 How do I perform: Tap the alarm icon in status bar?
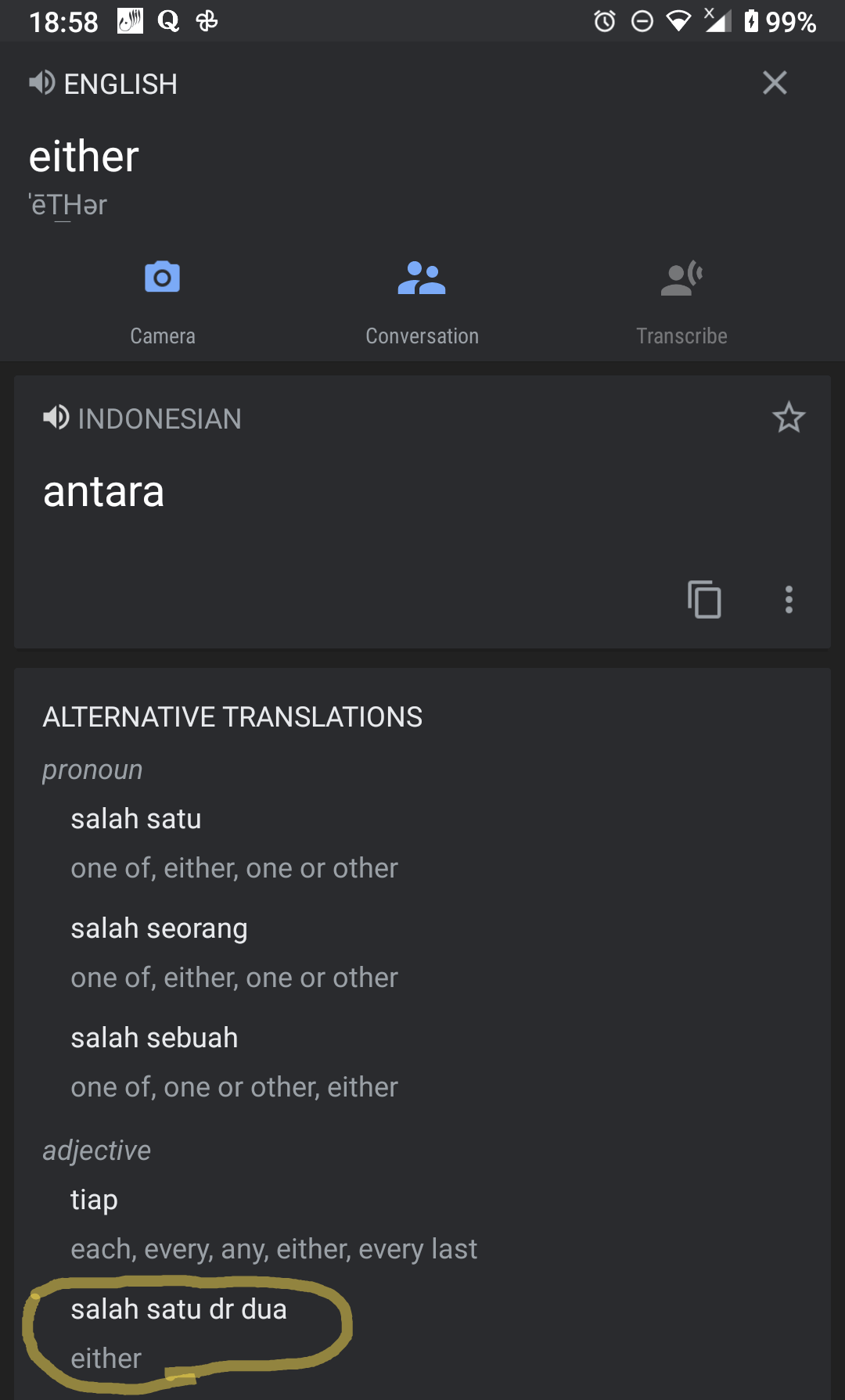604,21
